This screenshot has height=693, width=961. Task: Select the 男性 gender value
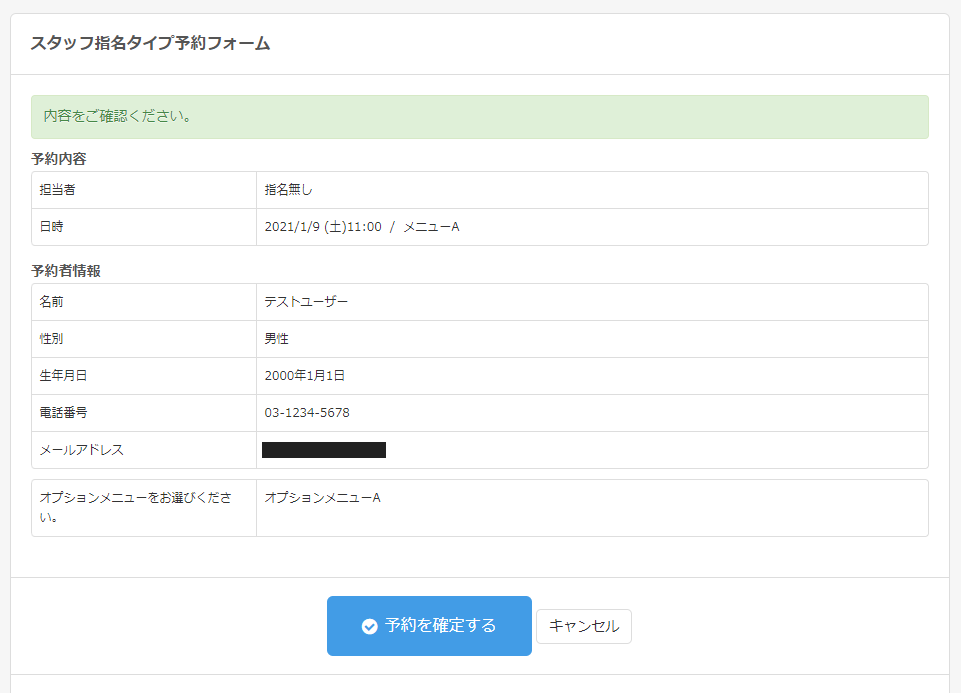pyautogui.click(x=277, y=339)
